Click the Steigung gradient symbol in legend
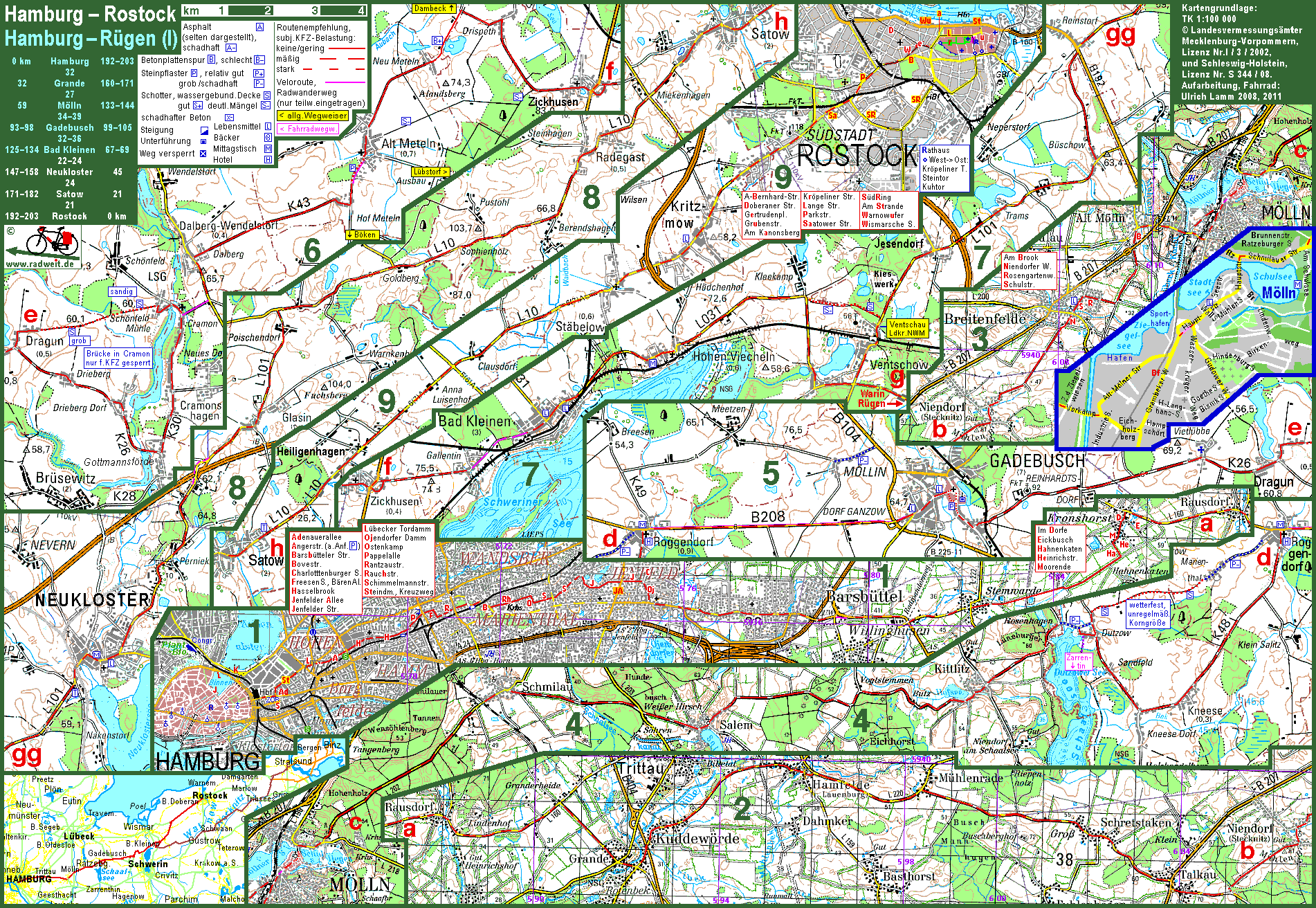Image resolution: width=1316 pixels, height=908 pixels. 204,130
